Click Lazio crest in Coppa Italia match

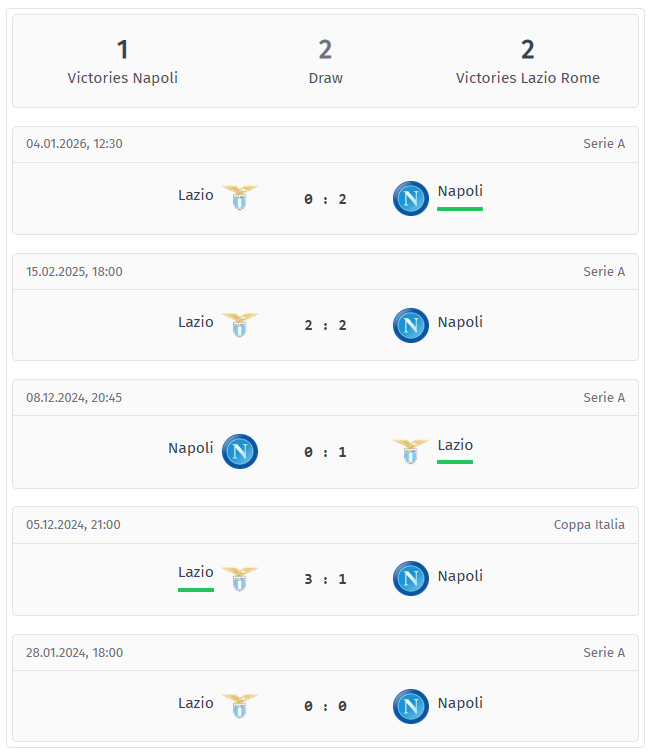click(239, 578)
